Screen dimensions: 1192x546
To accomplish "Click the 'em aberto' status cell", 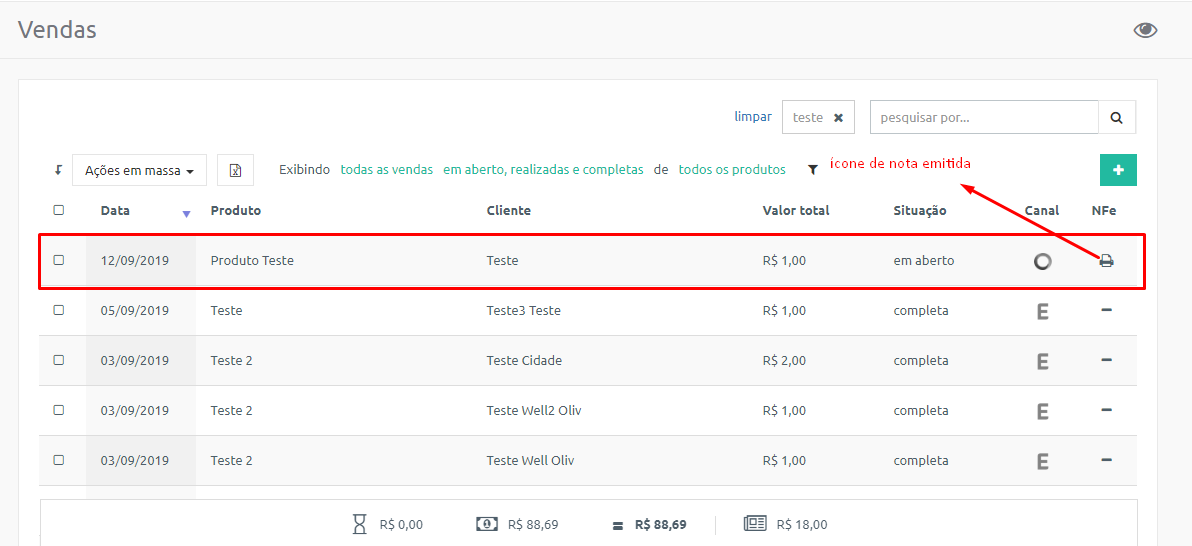I will (924, 261).
